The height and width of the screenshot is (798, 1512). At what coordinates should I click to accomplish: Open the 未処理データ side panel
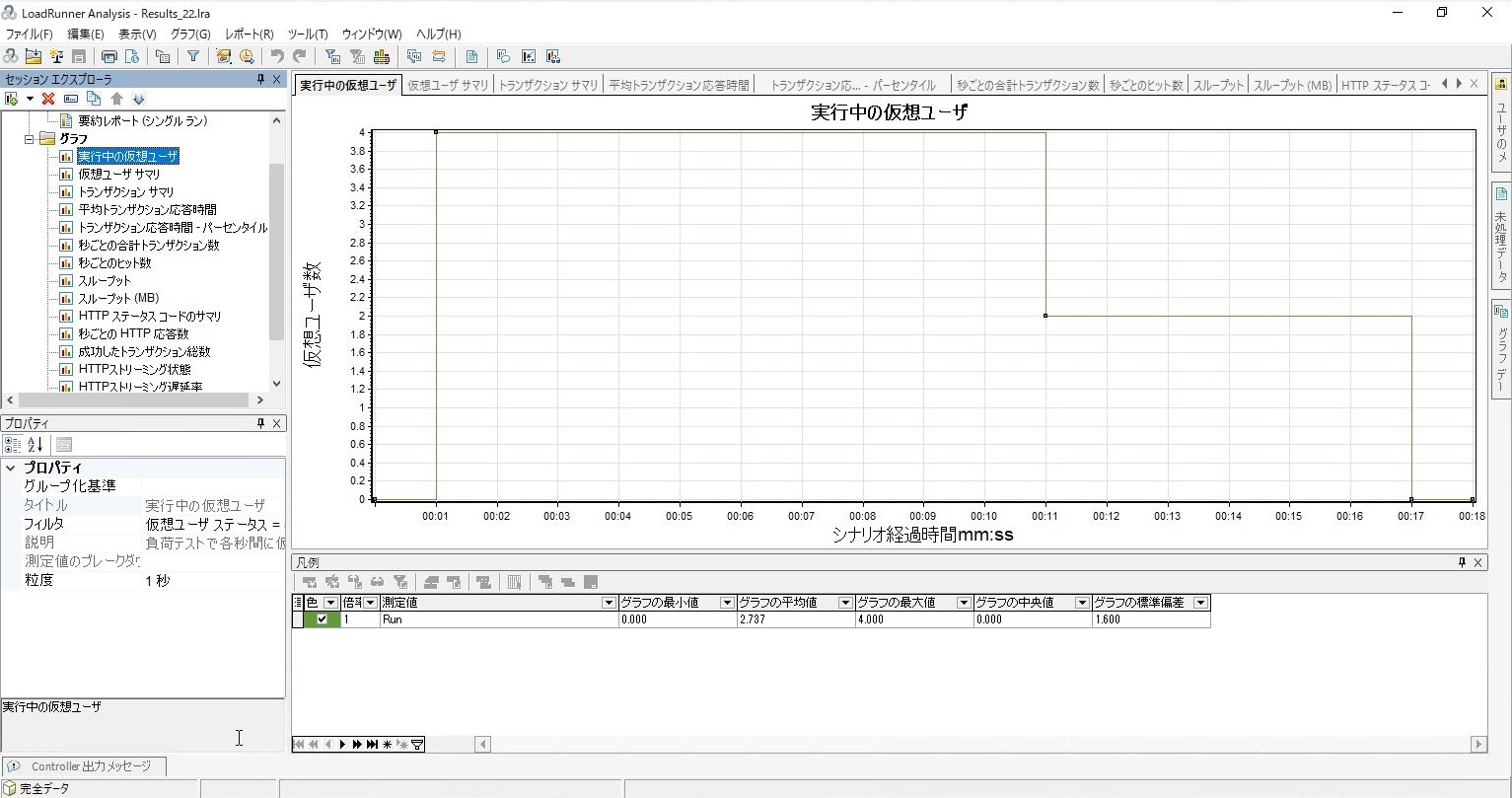click(1501, 235)
